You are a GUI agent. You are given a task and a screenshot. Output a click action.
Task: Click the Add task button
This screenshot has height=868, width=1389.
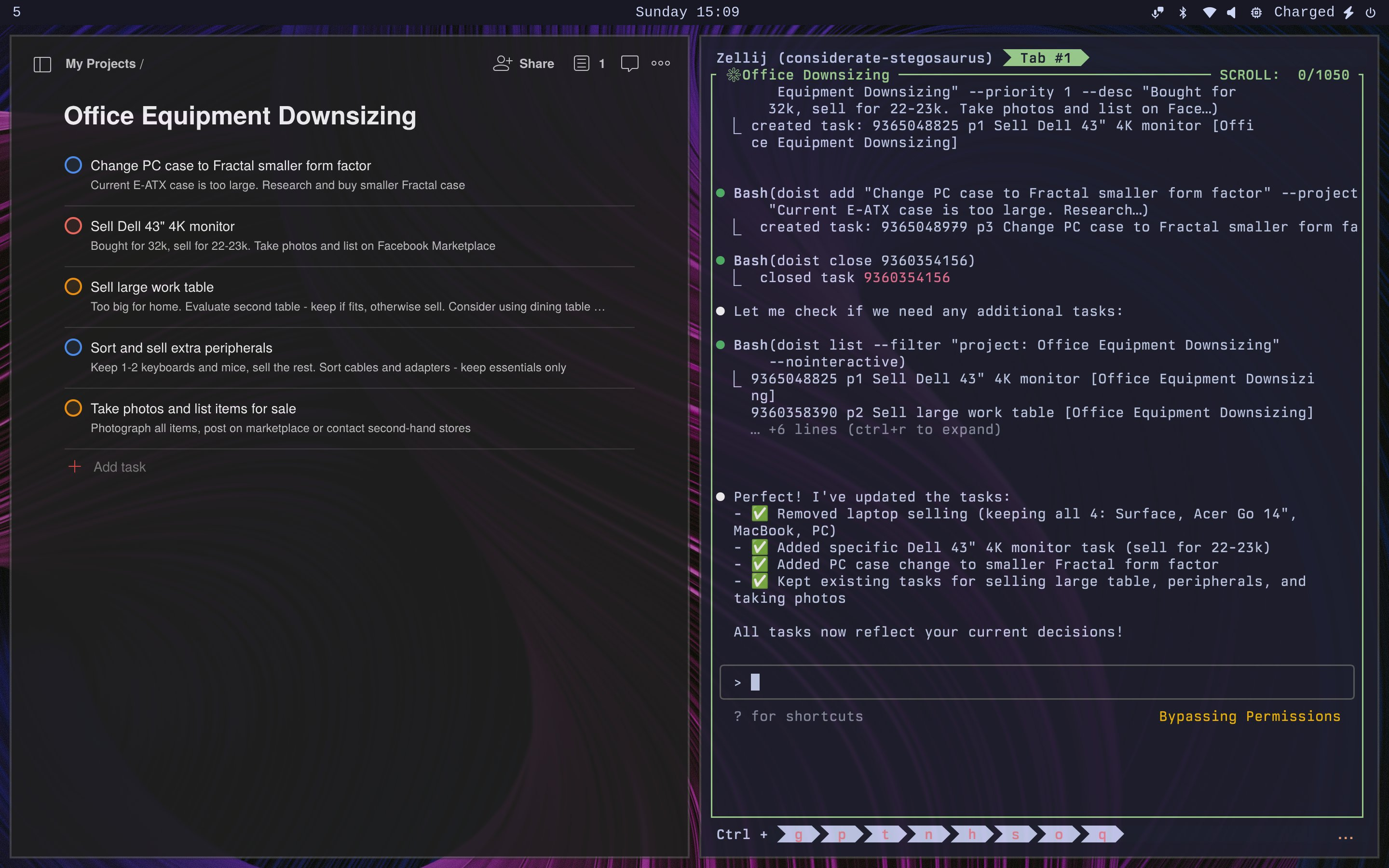108,467
